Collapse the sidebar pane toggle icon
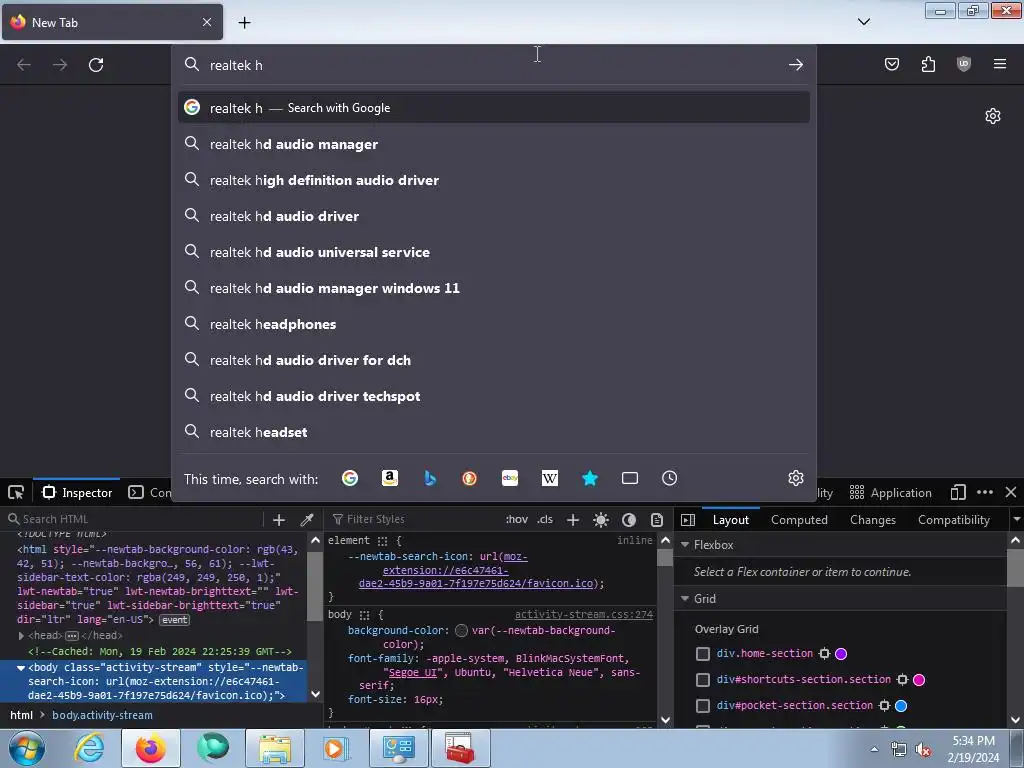 [x=688, y=520]
